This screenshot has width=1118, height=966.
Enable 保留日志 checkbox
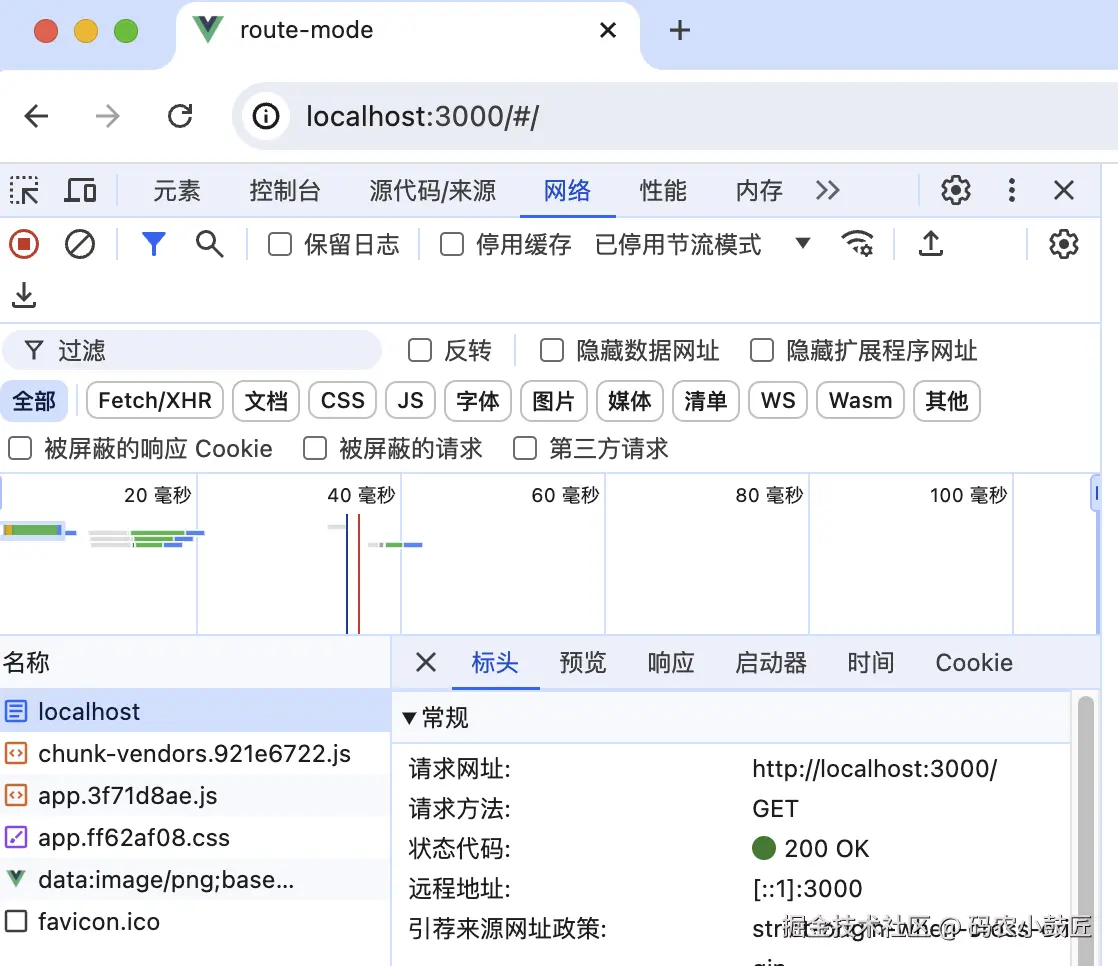[280, 245]
